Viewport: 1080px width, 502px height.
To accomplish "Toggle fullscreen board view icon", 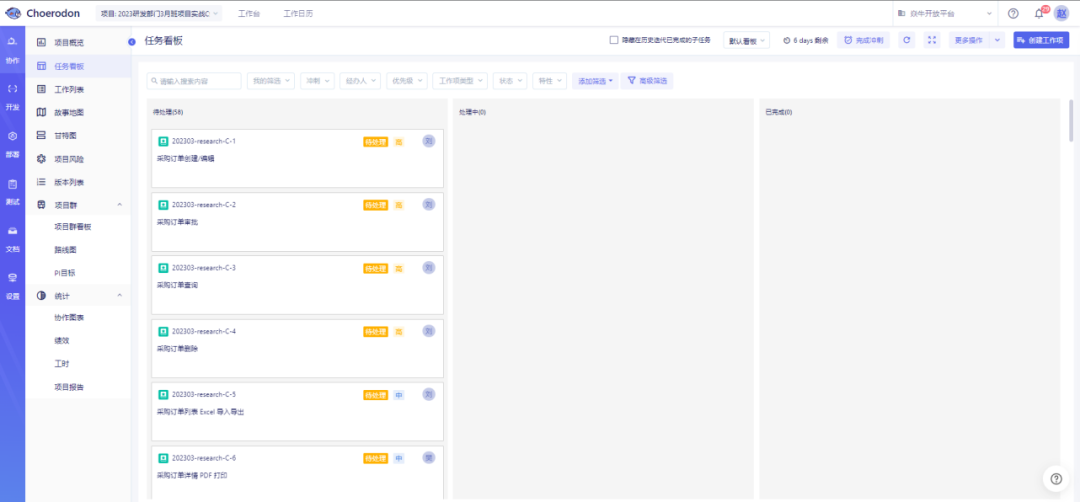I will coord(932,41).
